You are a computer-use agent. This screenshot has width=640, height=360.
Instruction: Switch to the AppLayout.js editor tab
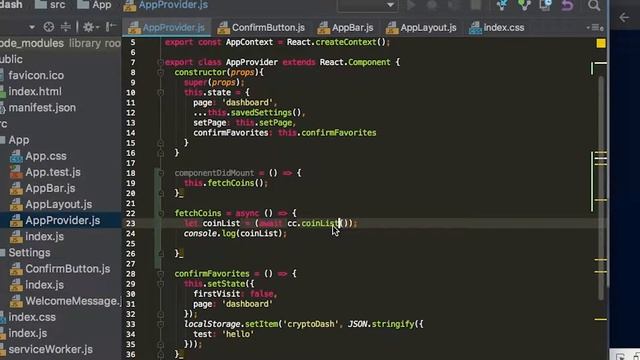click(422, 28)
